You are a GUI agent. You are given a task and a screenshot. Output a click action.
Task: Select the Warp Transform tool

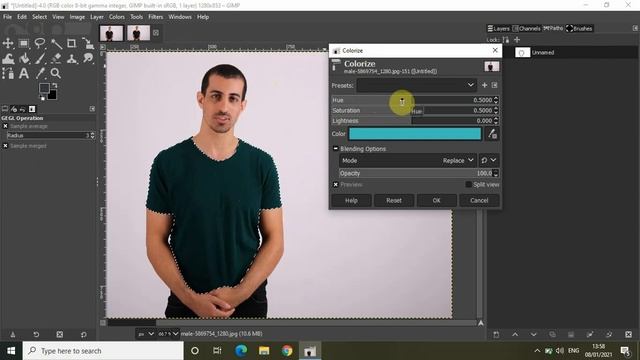(8, 58)
